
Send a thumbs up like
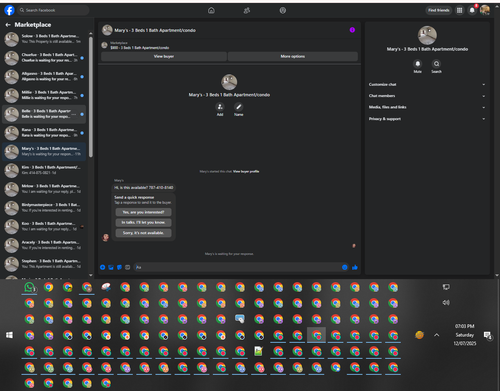tap(355, 267)
